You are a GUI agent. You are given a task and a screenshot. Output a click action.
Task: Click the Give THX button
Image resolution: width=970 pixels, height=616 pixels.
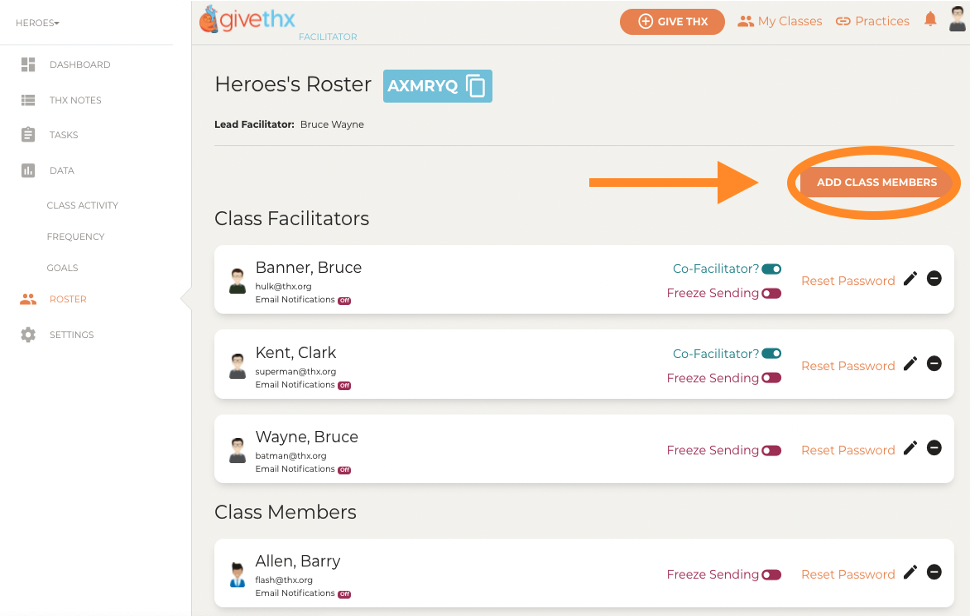[x=672, y=22]
